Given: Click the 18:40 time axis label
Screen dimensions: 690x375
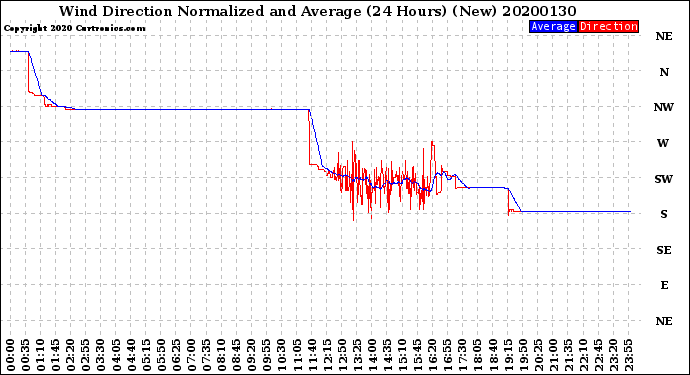Looking at the screenshot, I should click(x=492, y=355).
